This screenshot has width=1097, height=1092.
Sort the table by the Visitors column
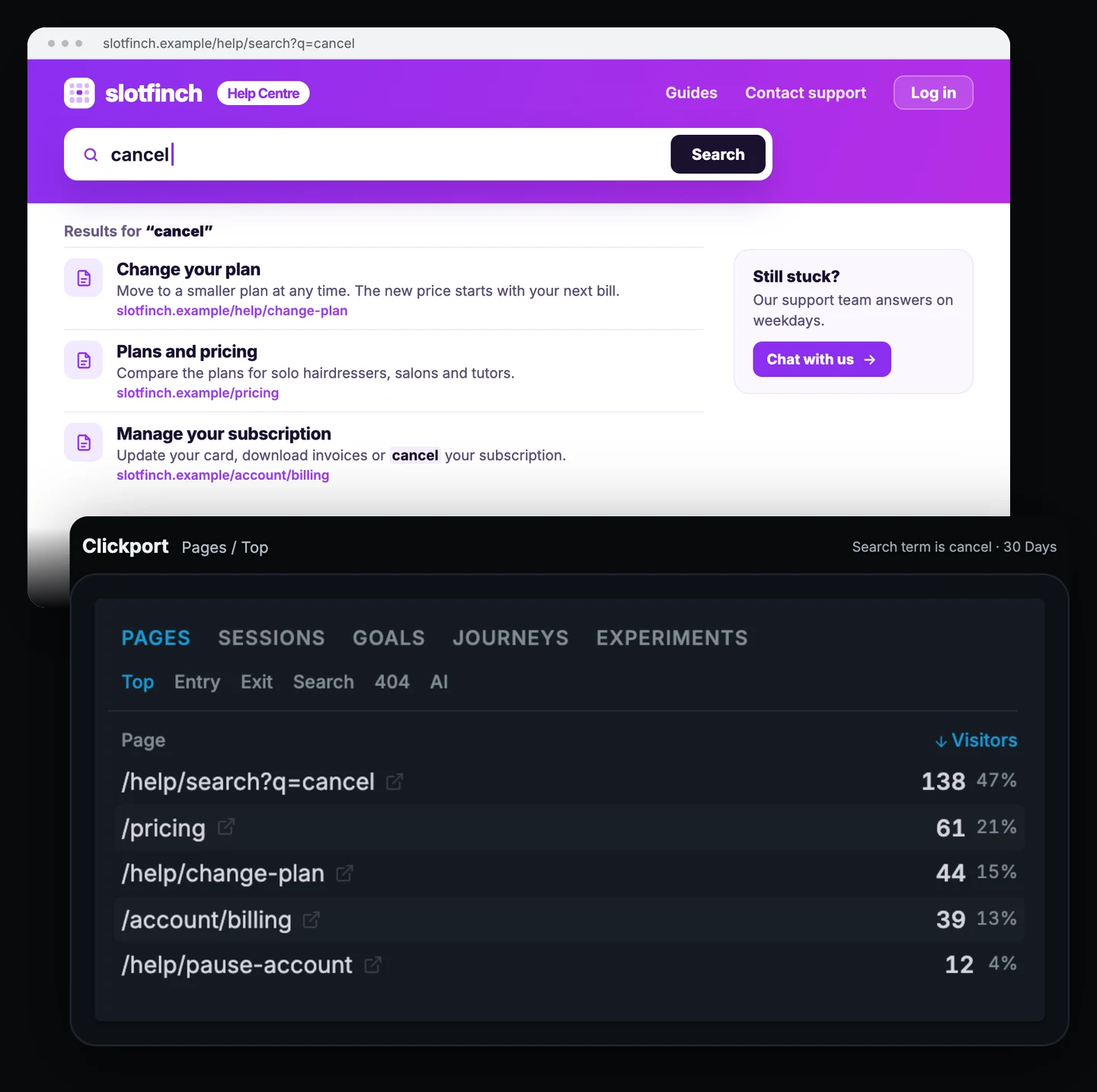point(976,740)
